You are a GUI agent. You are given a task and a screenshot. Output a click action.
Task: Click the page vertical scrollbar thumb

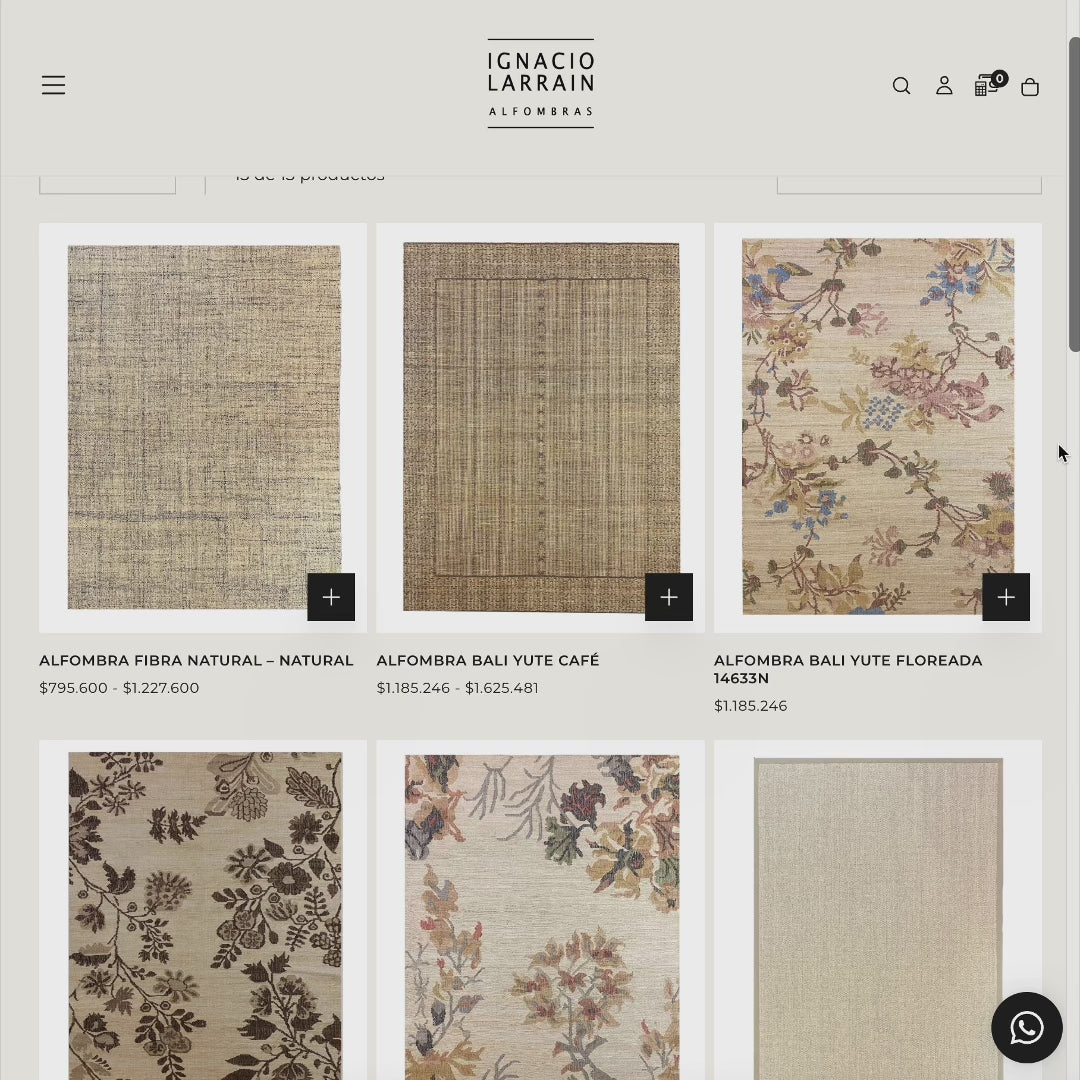point(1074,194)
